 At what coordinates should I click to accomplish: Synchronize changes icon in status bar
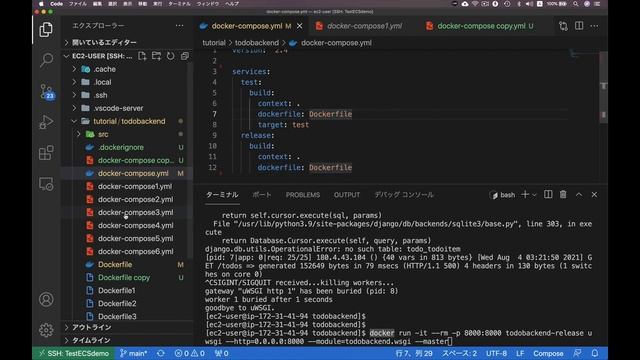[161, 353]
